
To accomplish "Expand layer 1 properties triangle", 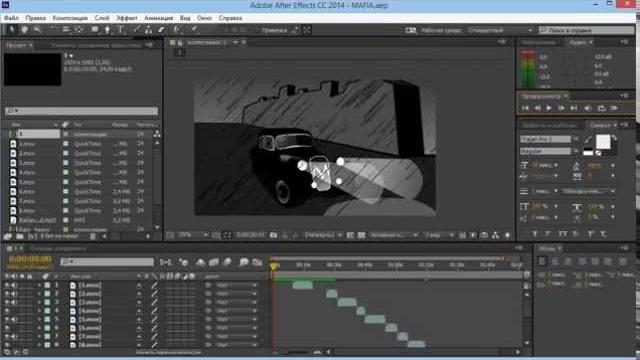I will pyautogui.click(x=39, y=285).
